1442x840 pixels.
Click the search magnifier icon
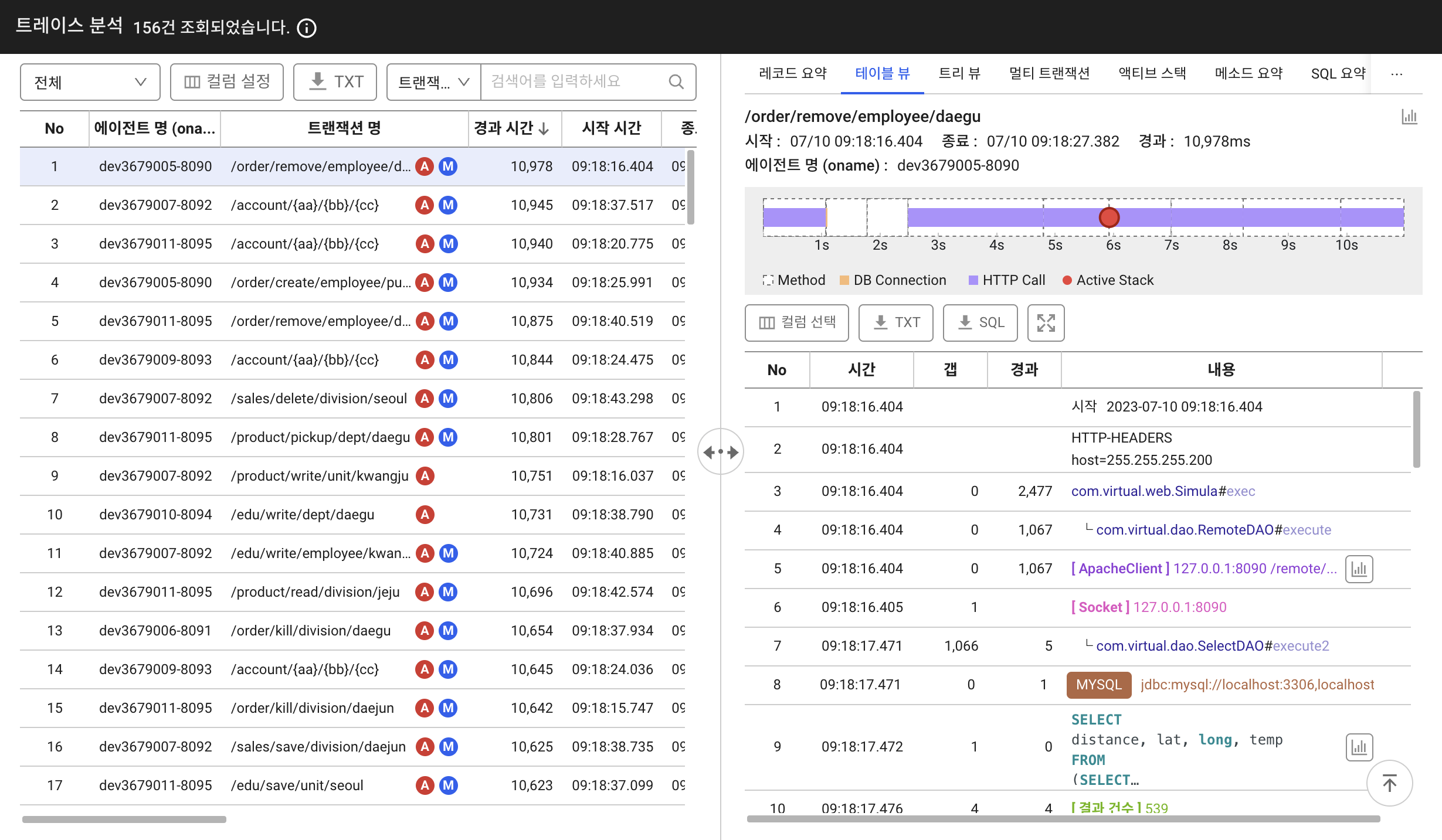676,81
